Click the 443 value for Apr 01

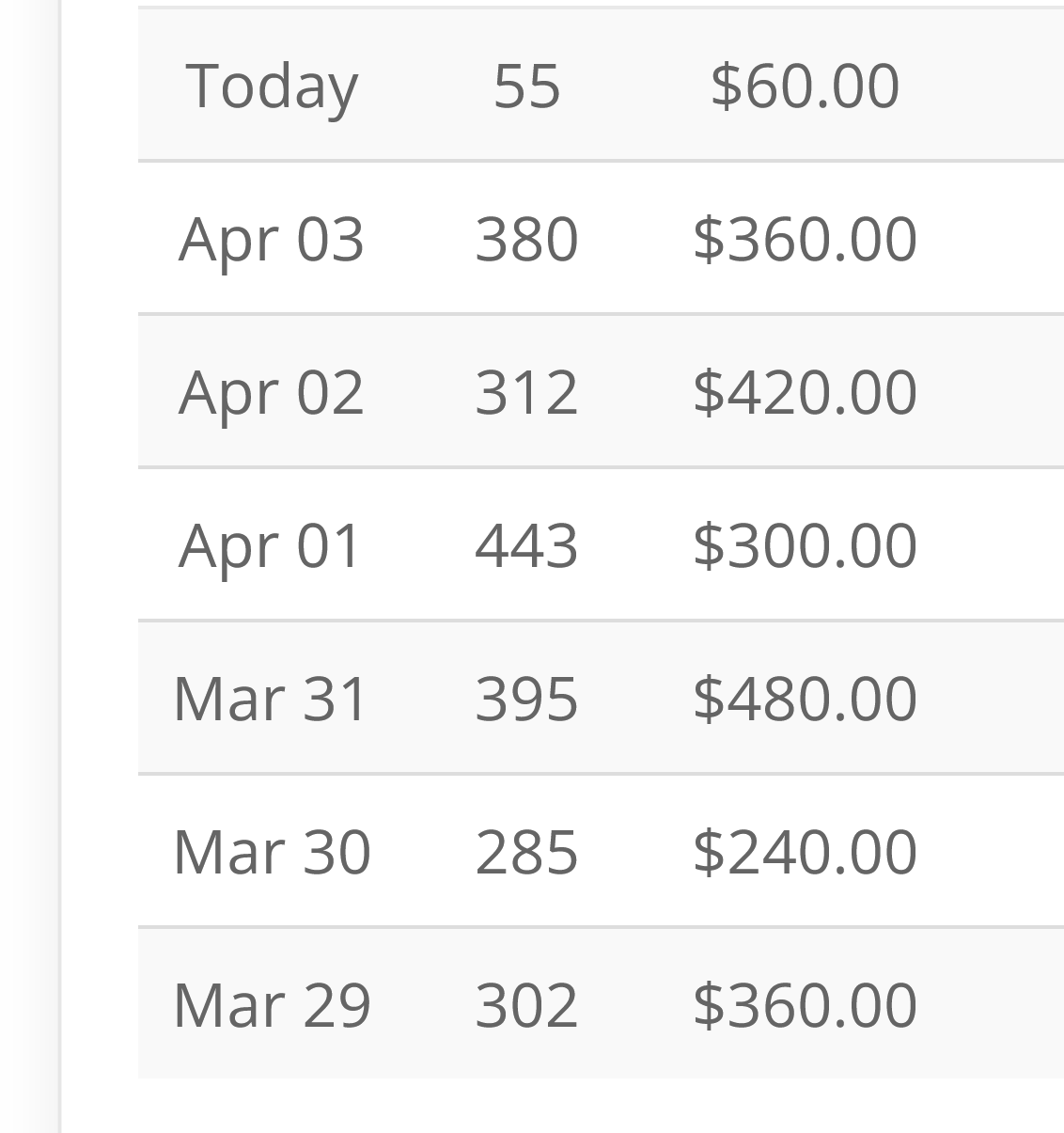coord(526,545)
